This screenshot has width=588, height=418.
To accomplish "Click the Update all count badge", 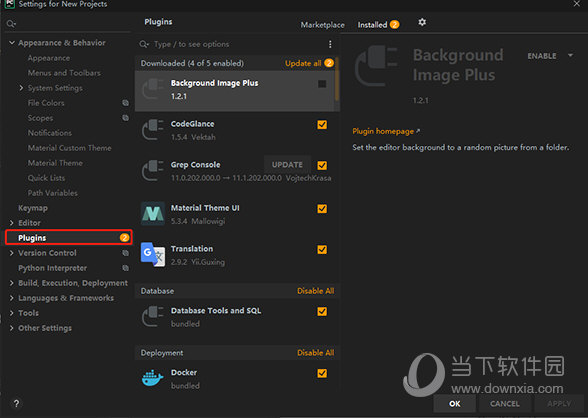I will pos(329,63).
